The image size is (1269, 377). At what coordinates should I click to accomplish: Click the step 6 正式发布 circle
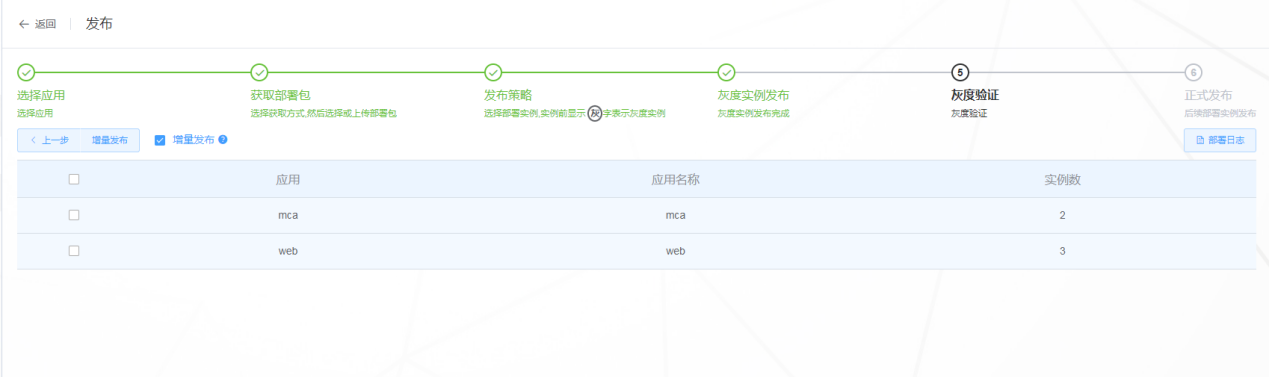click(1193, 72)
